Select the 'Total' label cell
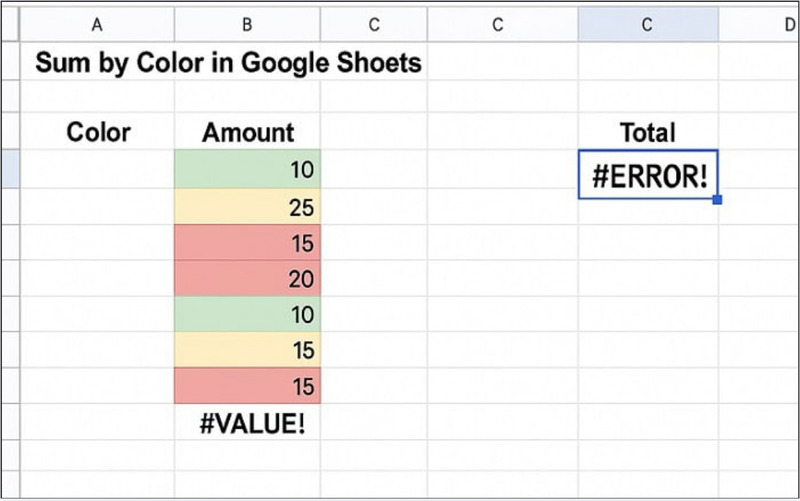This screenshot has width=800, height=501. click(x=647, y=132)
